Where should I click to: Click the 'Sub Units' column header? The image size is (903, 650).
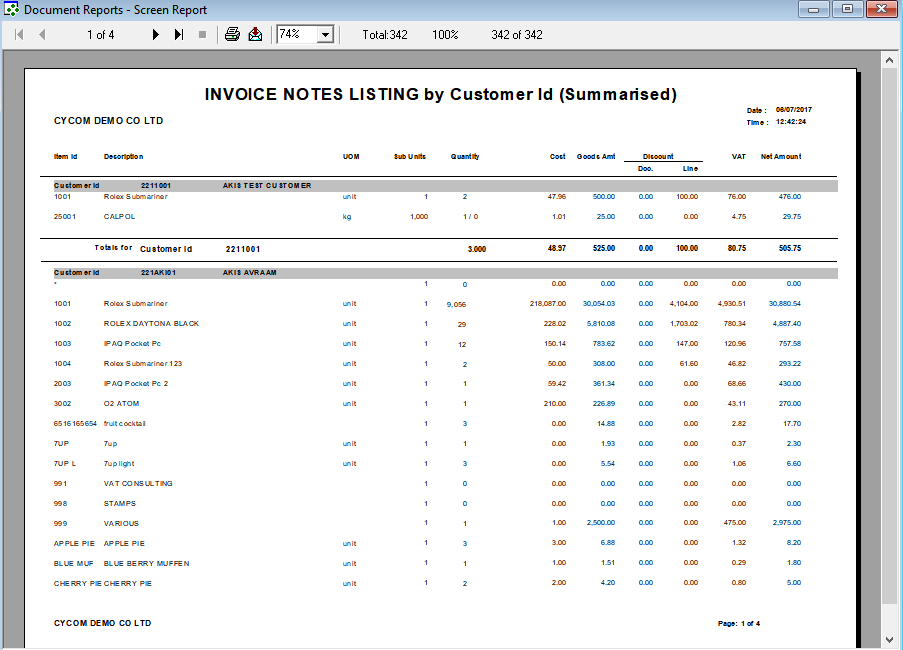point(409,157)
